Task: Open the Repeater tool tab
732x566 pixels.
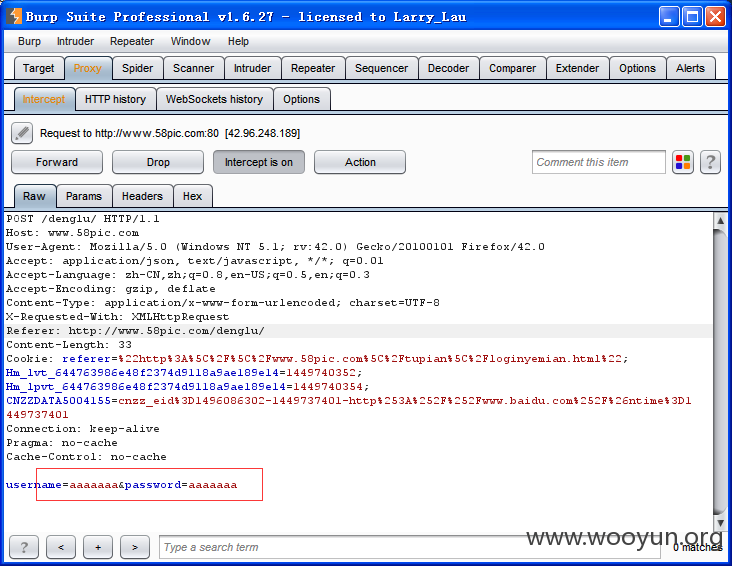Action: tap(313, 68)
